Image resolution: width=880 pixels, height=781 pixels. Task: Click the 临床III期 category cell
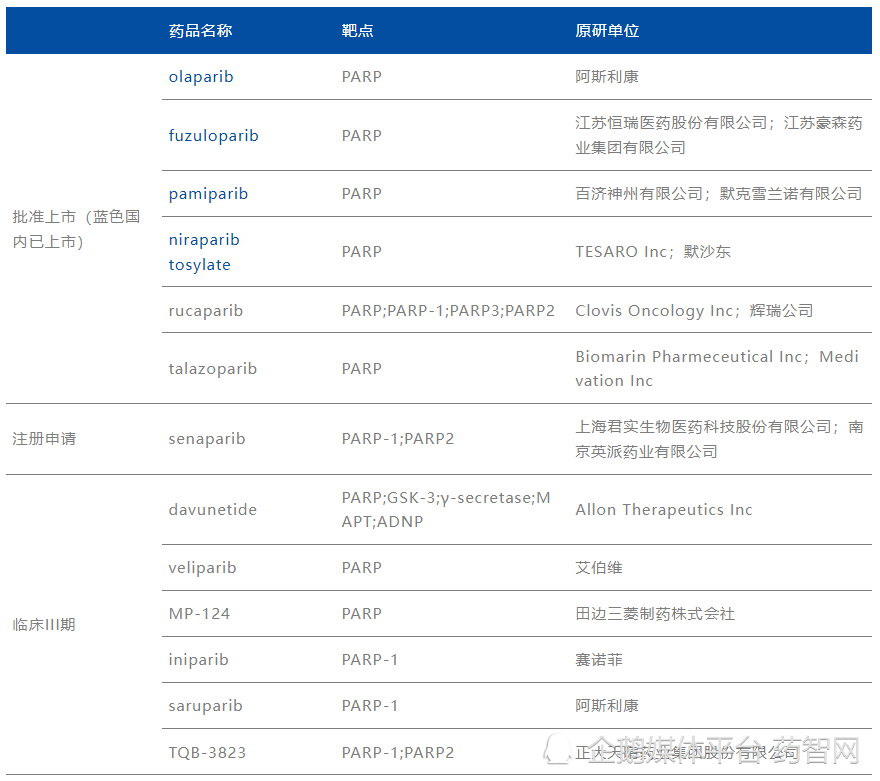[x=44, y=625]
